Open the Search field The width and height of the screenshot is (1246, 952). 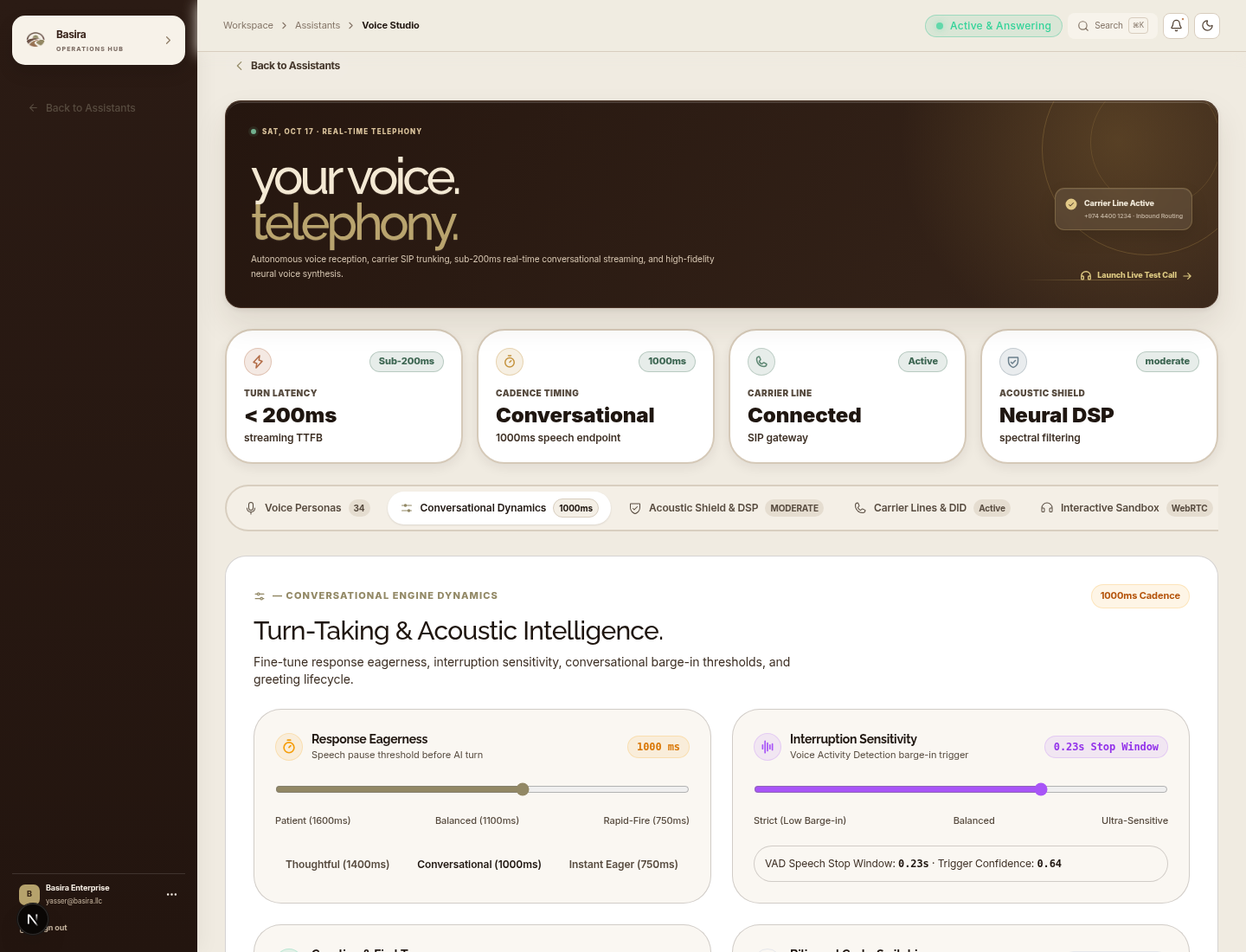pos(1113,26)
